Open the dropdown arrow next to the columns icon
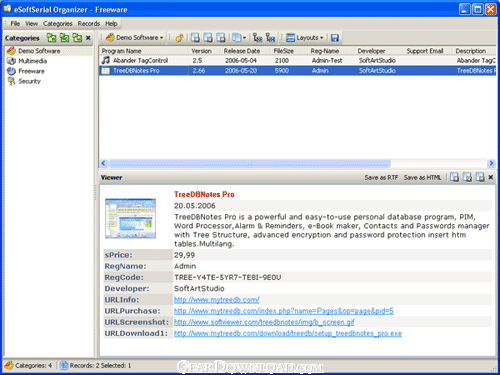 [244, 38]
